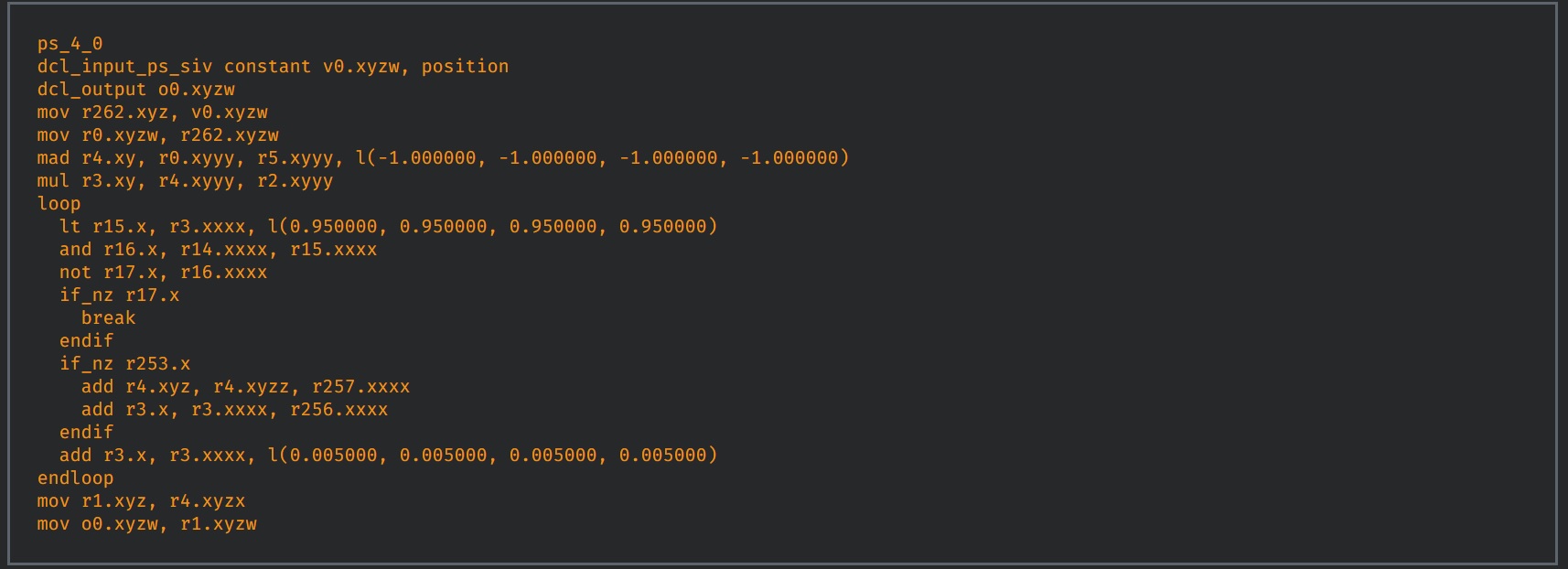1568x569 pixels.
Task: Click the 'not r17.x' instruction line
Action: click(x=163, y=273)
